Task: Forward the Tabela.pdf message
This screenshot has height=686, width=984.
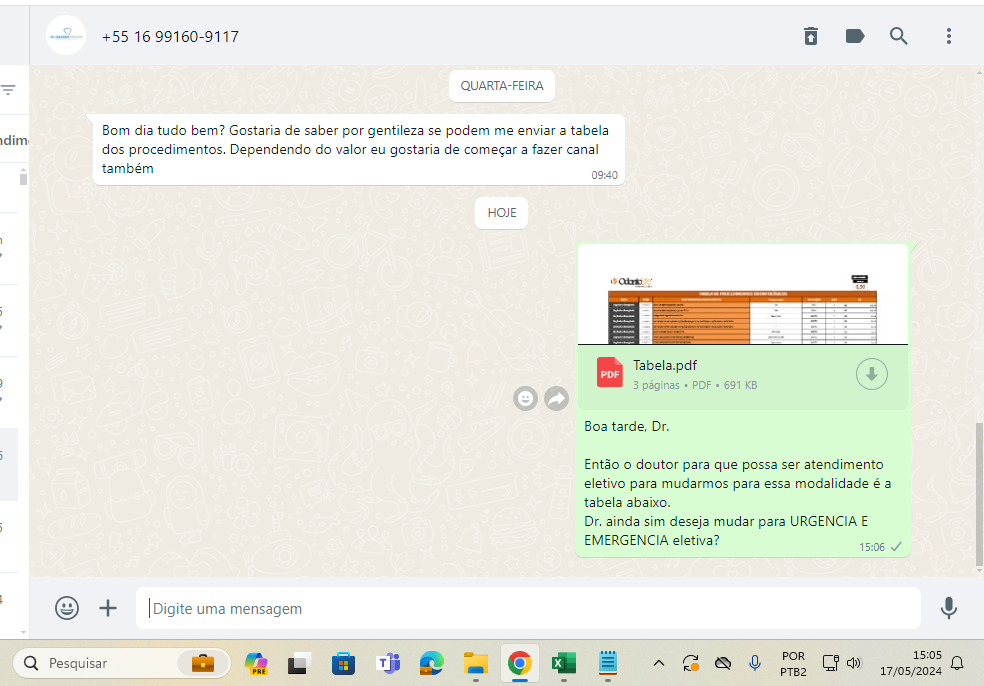Action: pos(556,399)
